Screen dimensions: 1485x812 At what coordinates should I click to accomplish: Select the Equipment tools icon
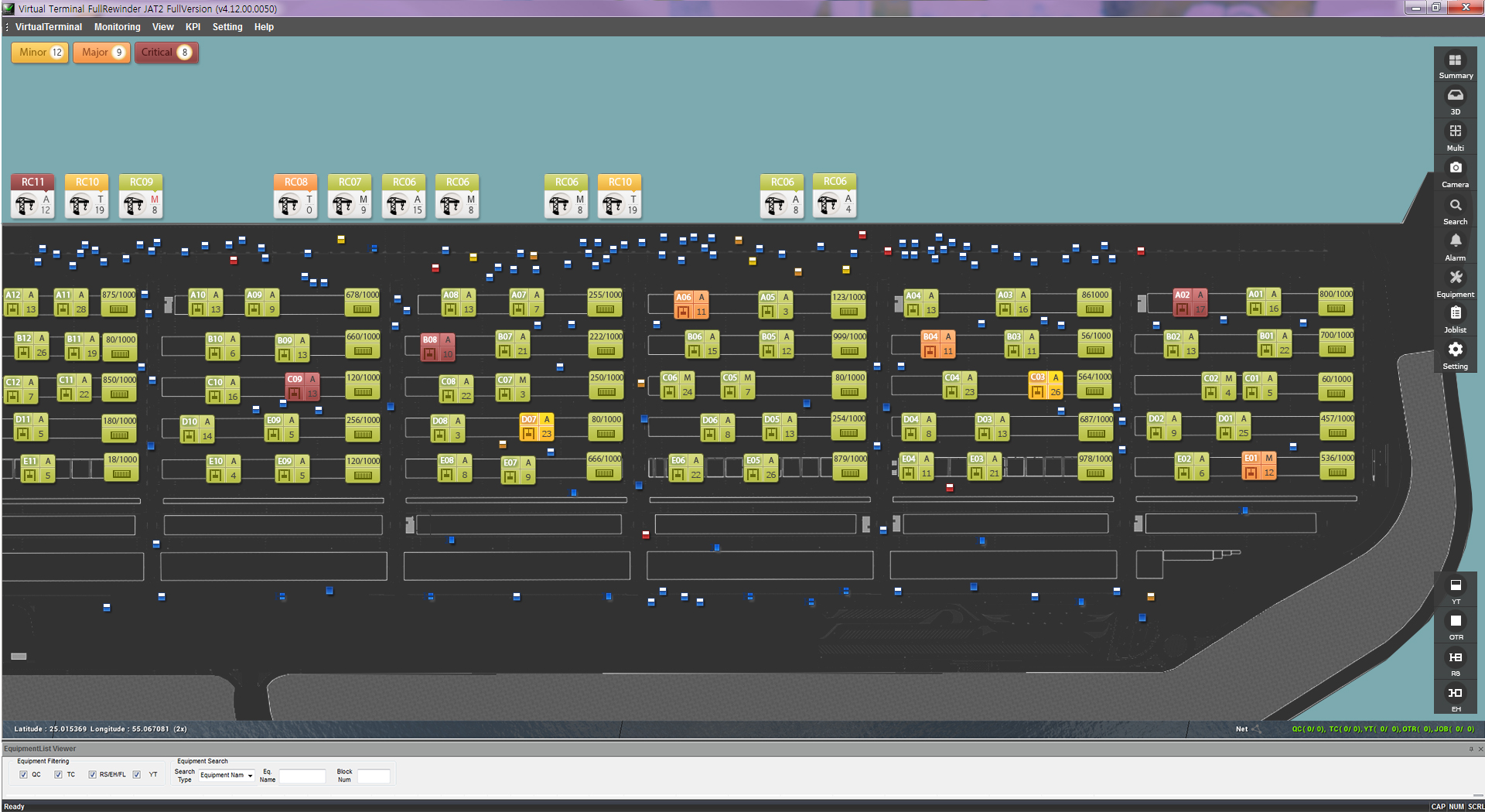pyautogui.click(x=1455, y=278)
